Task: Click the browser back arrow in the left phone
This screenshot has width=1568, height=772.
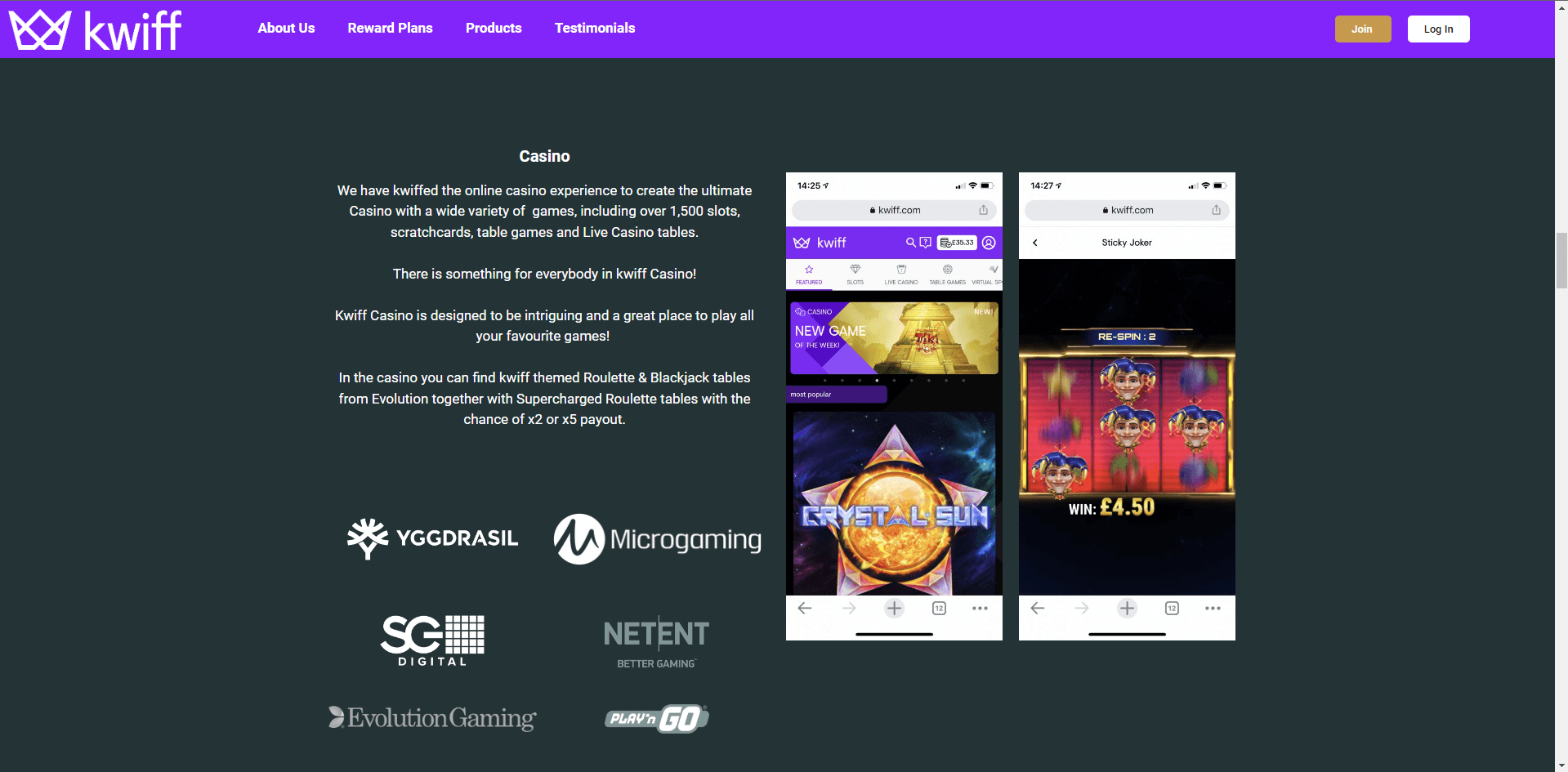Action: click(805, 608)
